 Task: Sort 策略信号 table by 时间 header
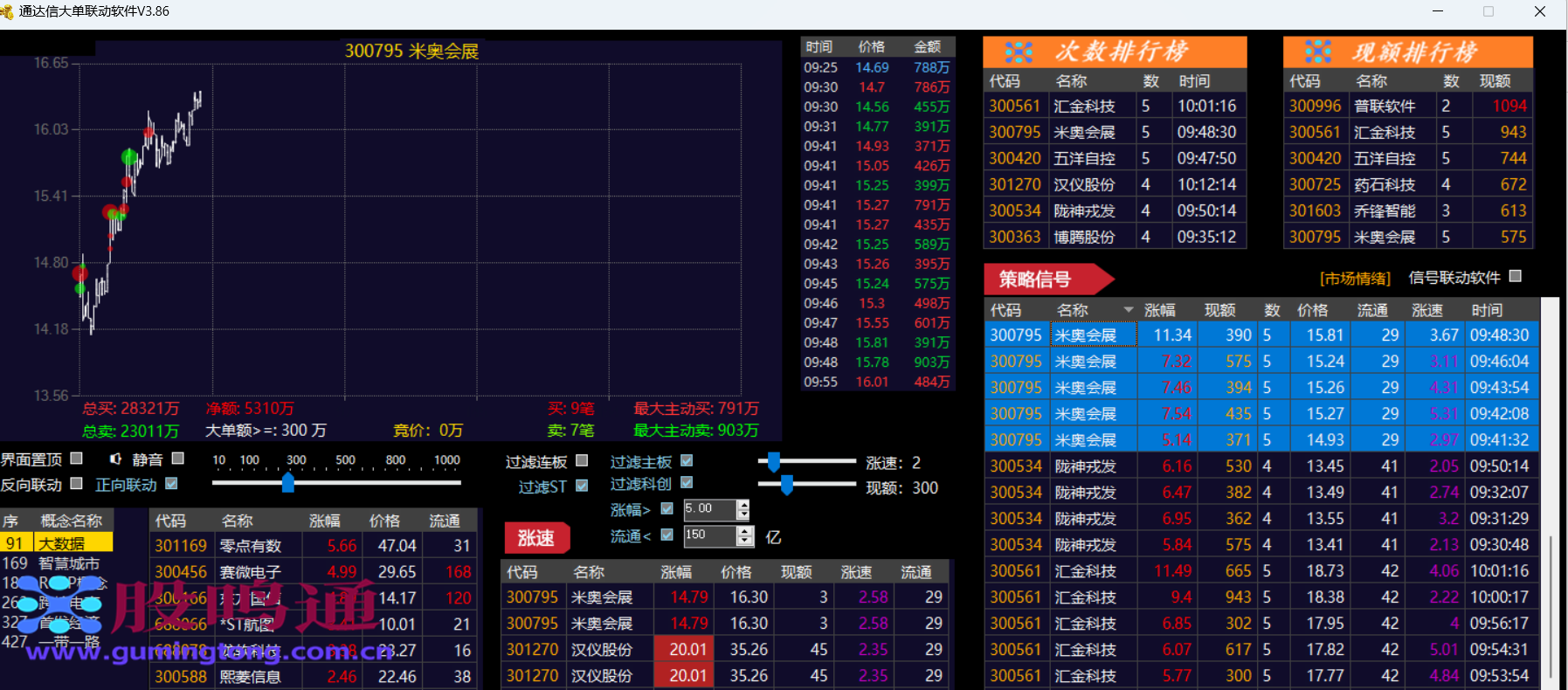point(1487,310)
